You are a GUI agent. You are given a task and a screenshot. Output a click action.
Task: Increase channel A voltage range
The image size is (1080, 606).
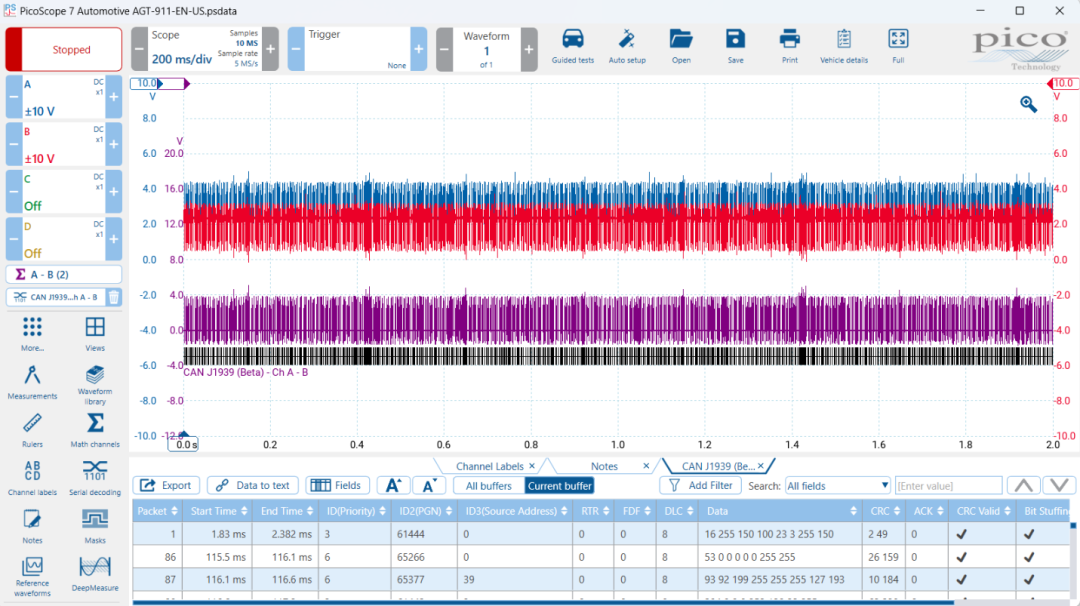click(x=114, y=97)
